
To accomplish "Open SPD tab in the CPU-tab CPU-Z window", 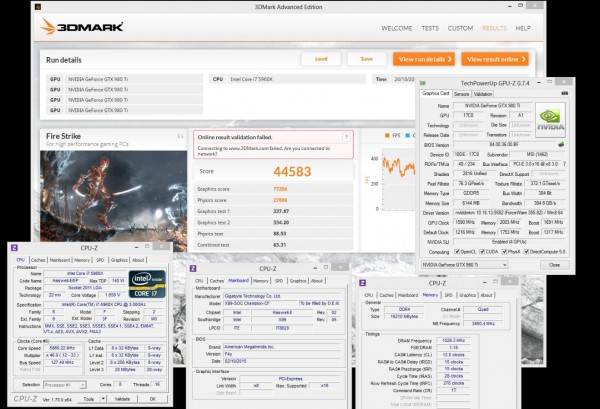I will [100, 260].
